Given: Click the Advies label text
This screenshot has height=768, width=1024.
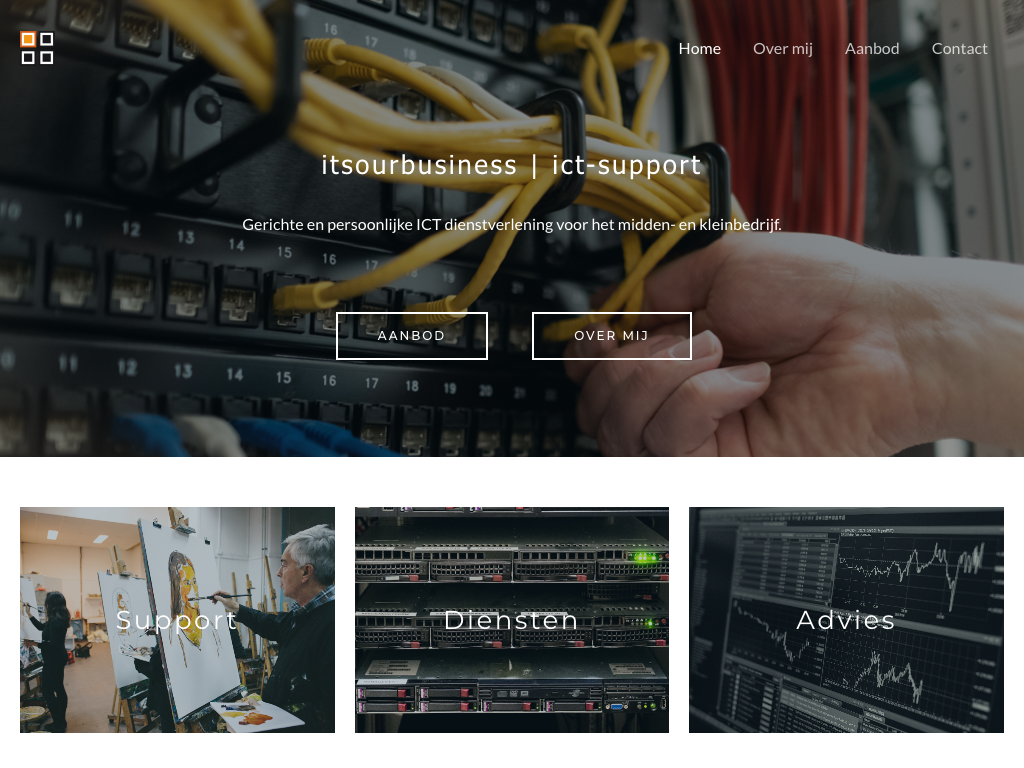Looking at the screenshot, I should tap(846, 620).
